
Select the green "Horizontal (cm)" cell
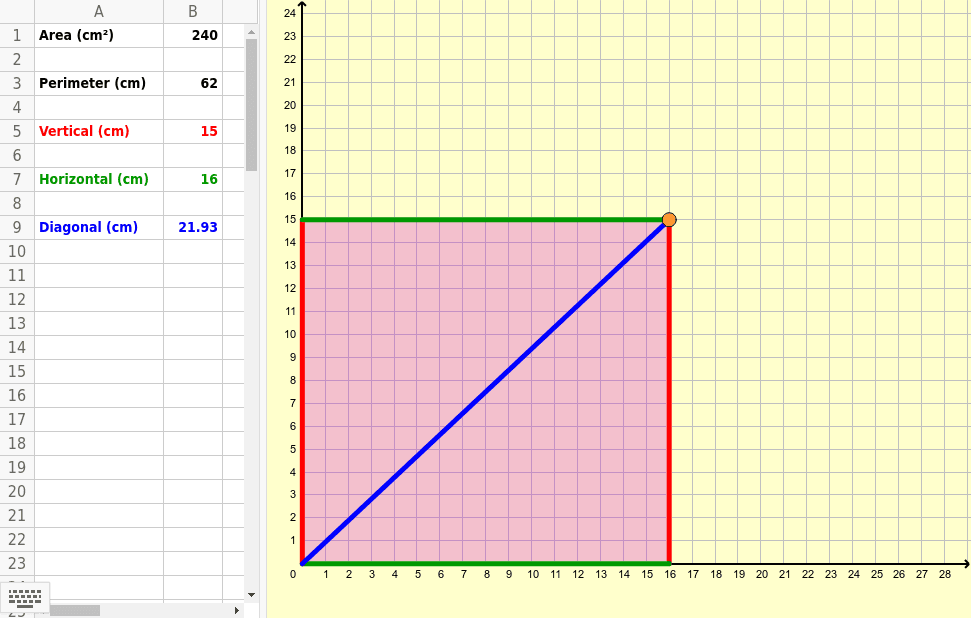coord(99,179)
